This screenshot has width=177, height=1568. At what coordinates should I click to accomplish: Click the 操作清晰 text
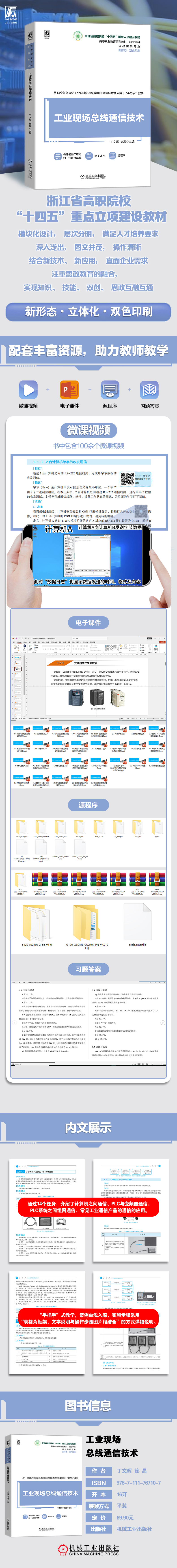pyautogui.click(x=127, y=247)
